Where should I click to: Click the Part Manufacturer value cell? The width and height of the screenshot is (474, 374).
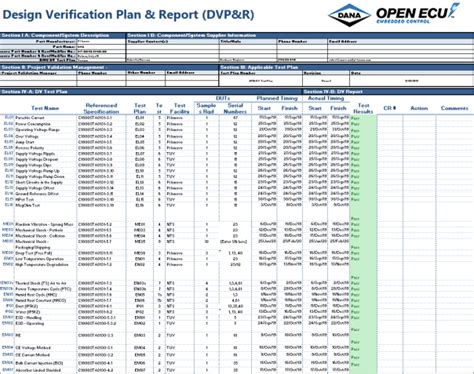pos(101,42)
